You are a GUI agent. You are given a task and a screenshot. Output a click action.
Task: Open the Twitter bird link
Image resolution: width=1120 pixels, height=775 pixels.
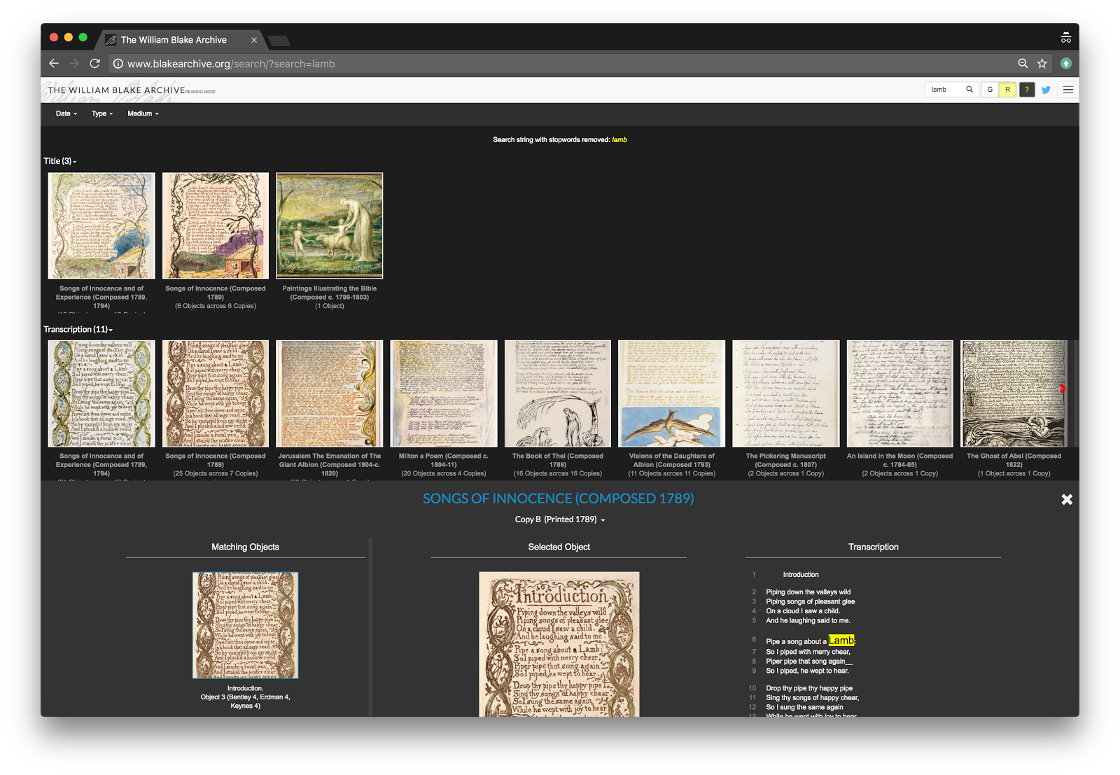(x=1046, y=90)
